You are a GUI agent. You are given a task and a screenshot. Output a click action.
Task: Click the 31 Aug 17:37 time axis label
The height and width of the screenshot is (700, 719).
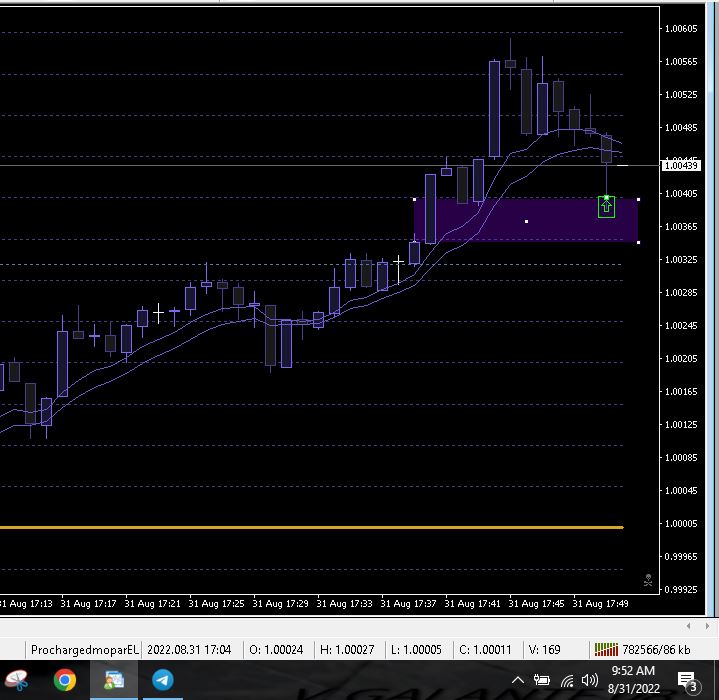click(409, 604)
